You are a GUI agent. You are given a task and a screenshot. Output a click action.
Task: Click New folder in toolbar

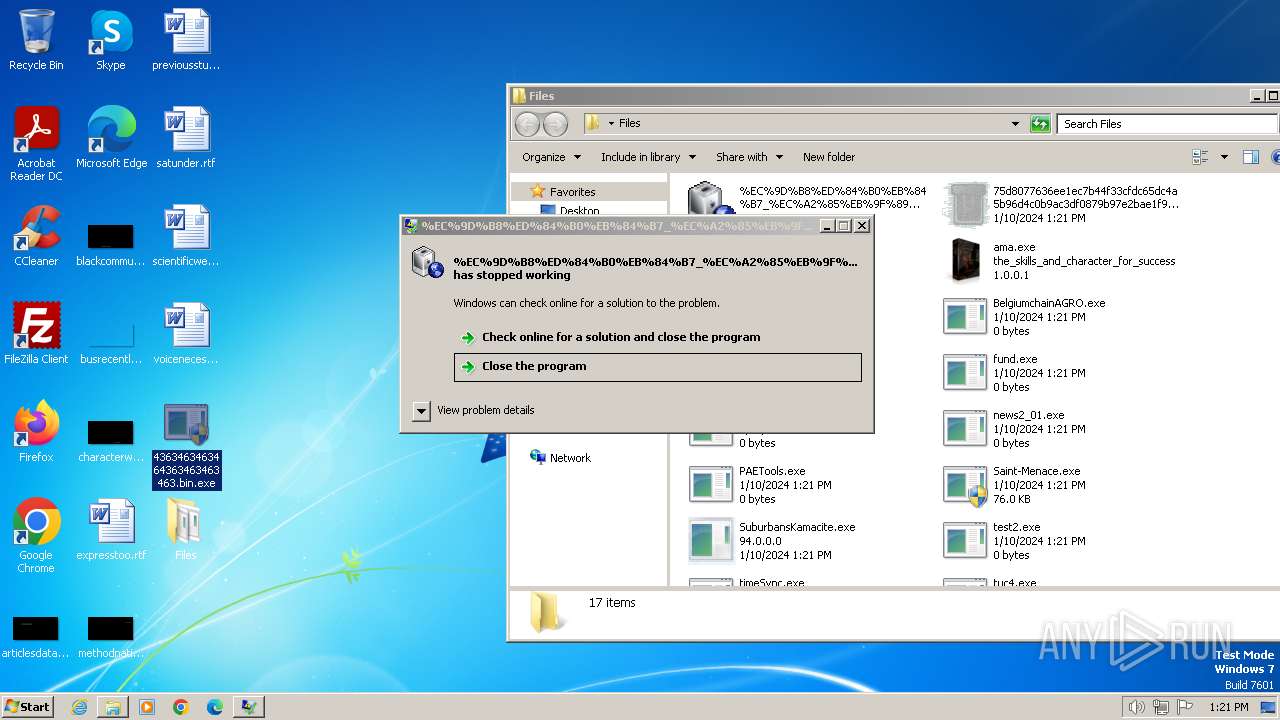click(x=829, y=157)
